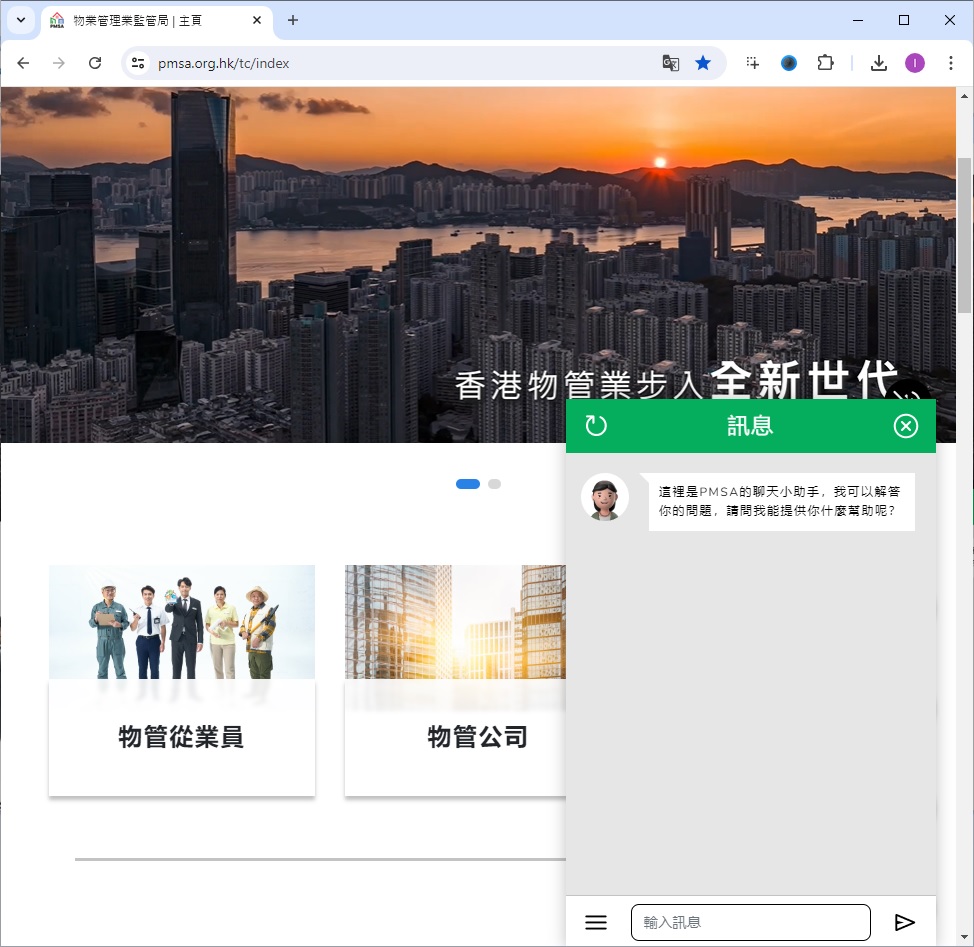Image resolution: width=974 pixels, height=947 pixels.
Task: Open the chat hamburger menu
Action: click(x=596, y=922)
